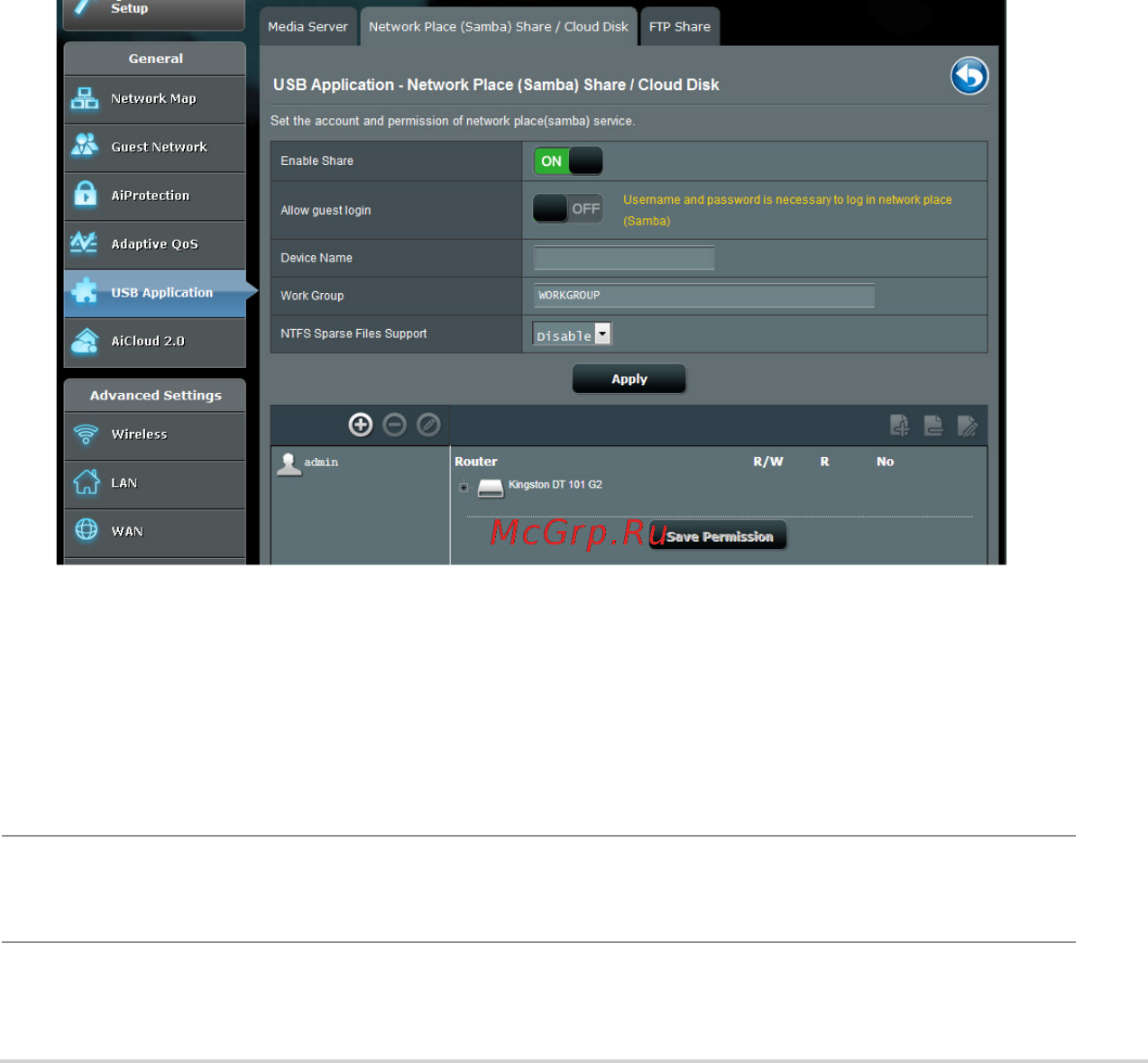Expand the Kingston DT 101 G2 tree node
Viewport: 1148px width, 1063px height.
[464, 488]
